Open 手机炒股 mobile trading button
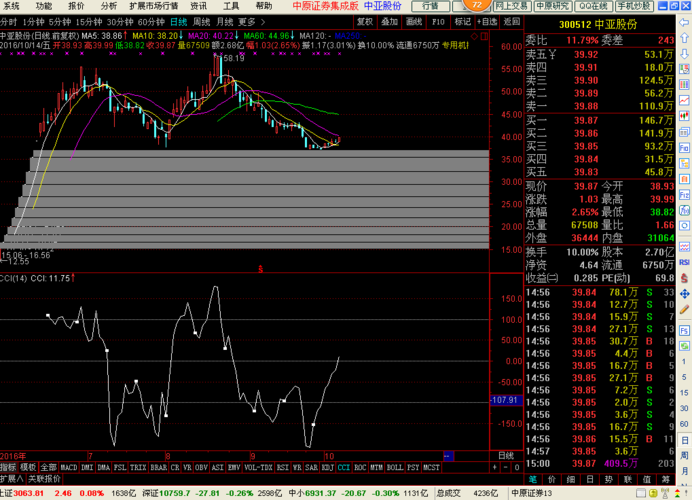 pyautogui.click(x=634, y=6)
